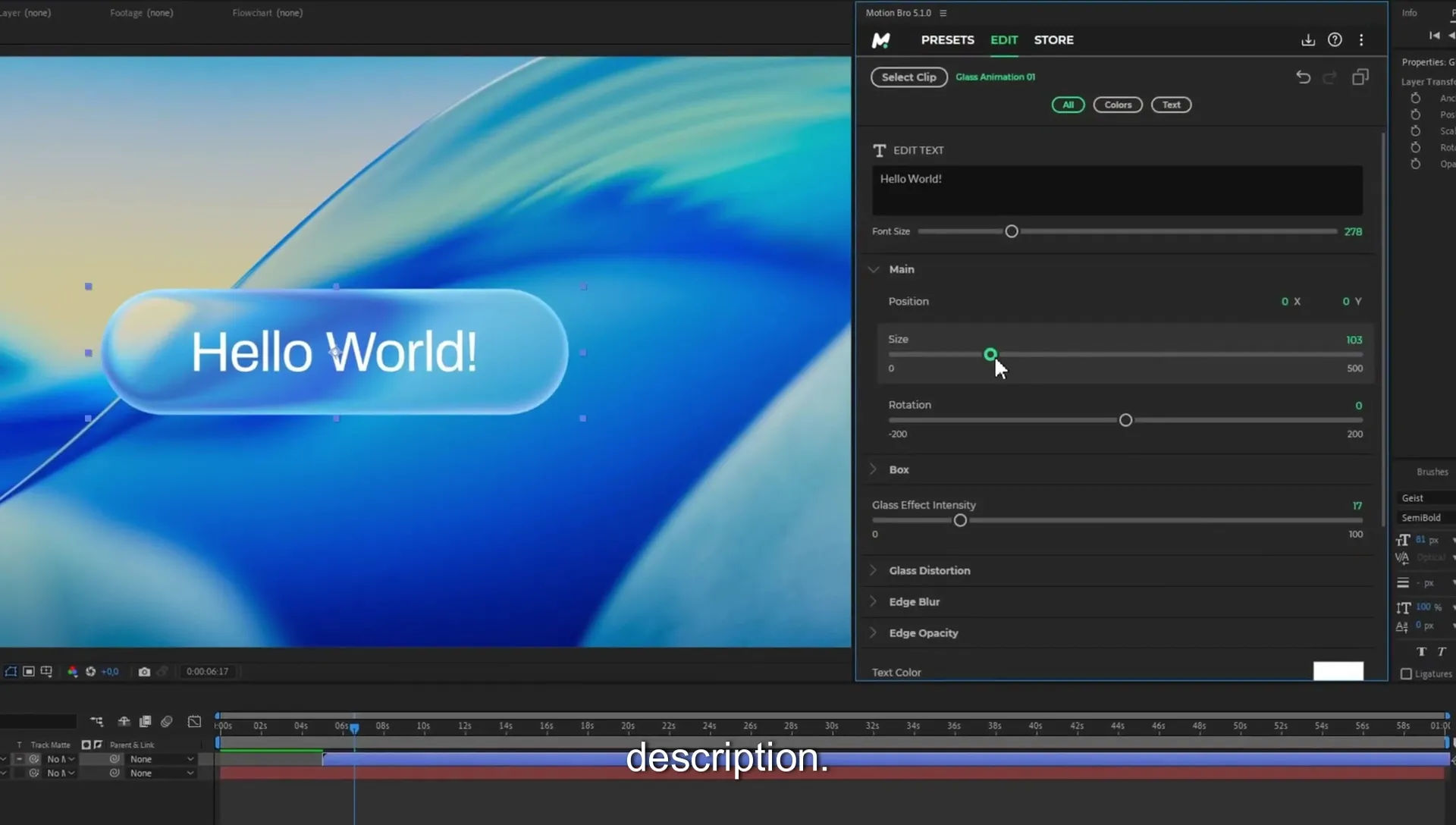
Task: Click the Select Clip button
Action: pyautogui.click(x=908, y=77)
